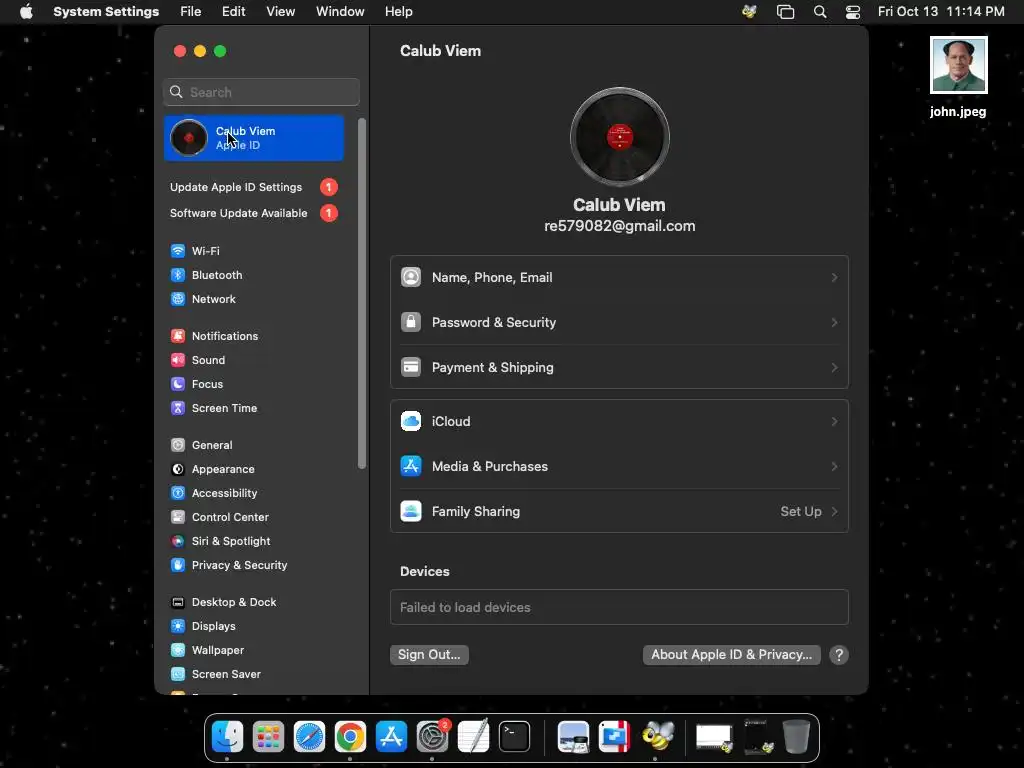Open Spotlight search in menu bar
This screenshot has width=1024, height=768.
[x=820, y=12]
